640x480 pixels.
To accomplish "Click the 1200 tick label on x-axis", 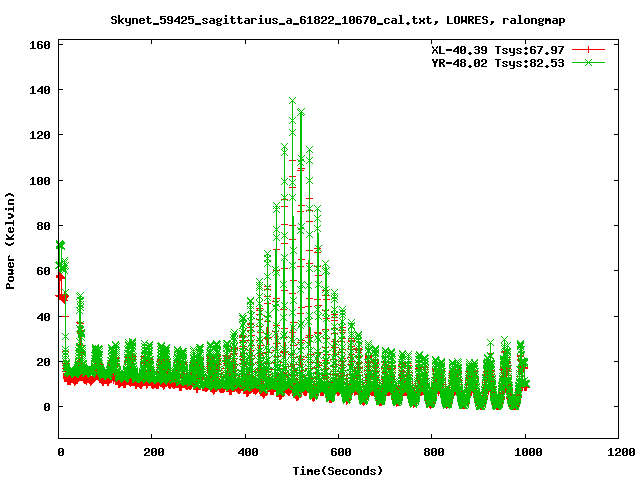I will (x=621, y=452).
